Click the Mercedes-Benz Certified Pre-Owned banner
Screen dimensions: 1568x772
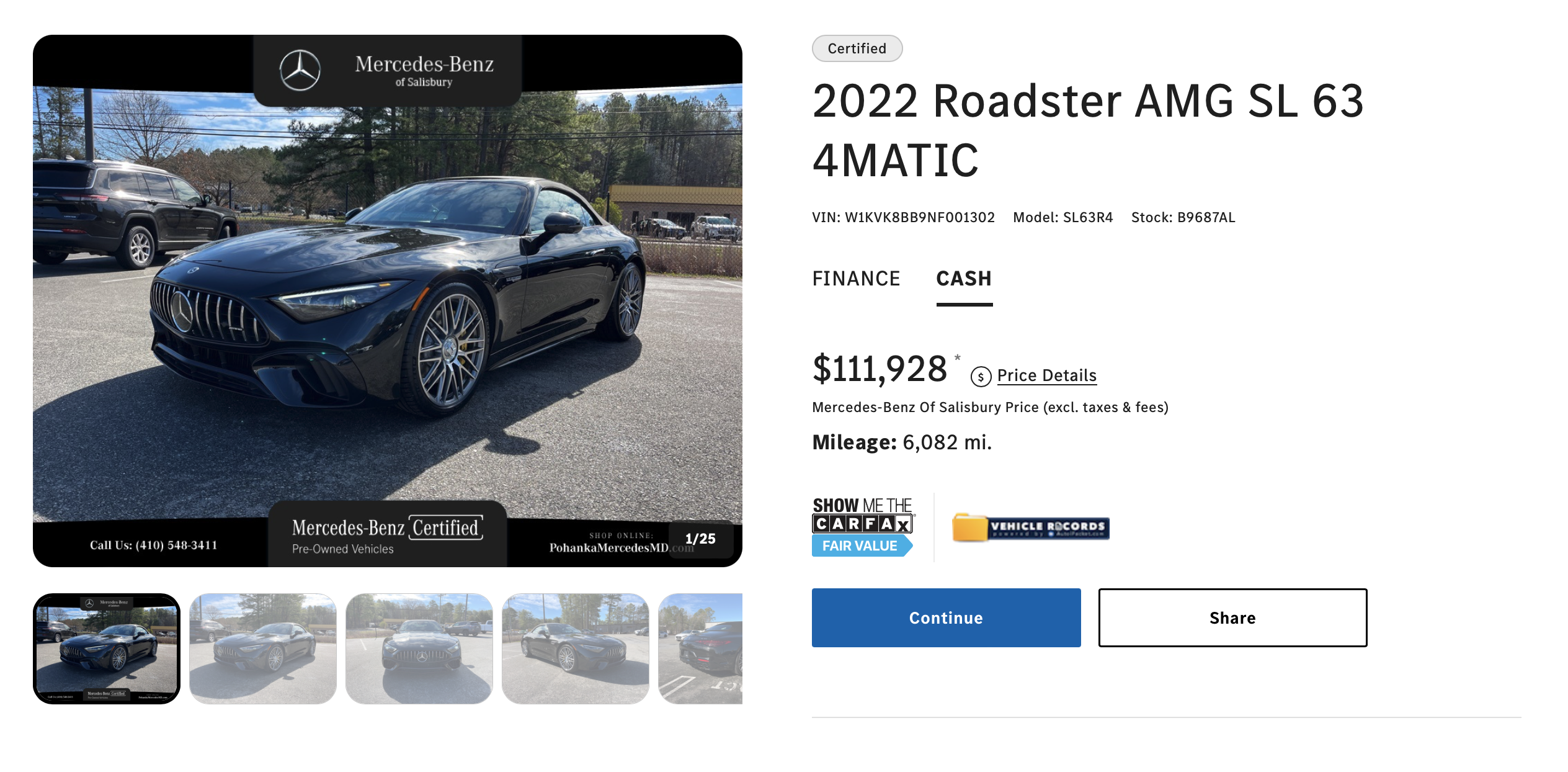click(x=388, y=534)
